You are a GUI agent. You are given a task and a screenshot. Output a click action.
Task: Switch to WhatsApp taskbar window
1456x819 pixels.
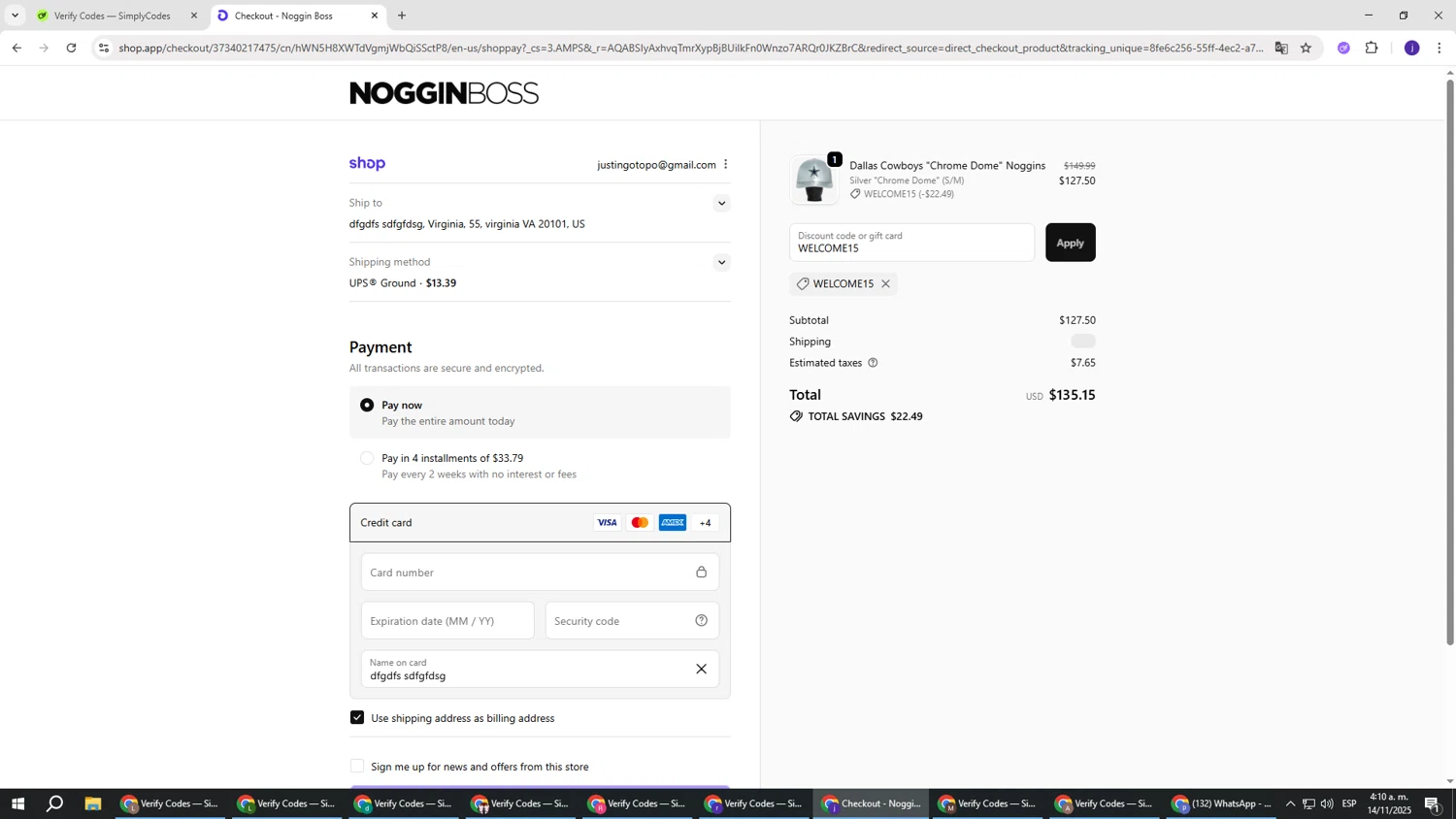pyautogui.click(x=1222, y=803)
